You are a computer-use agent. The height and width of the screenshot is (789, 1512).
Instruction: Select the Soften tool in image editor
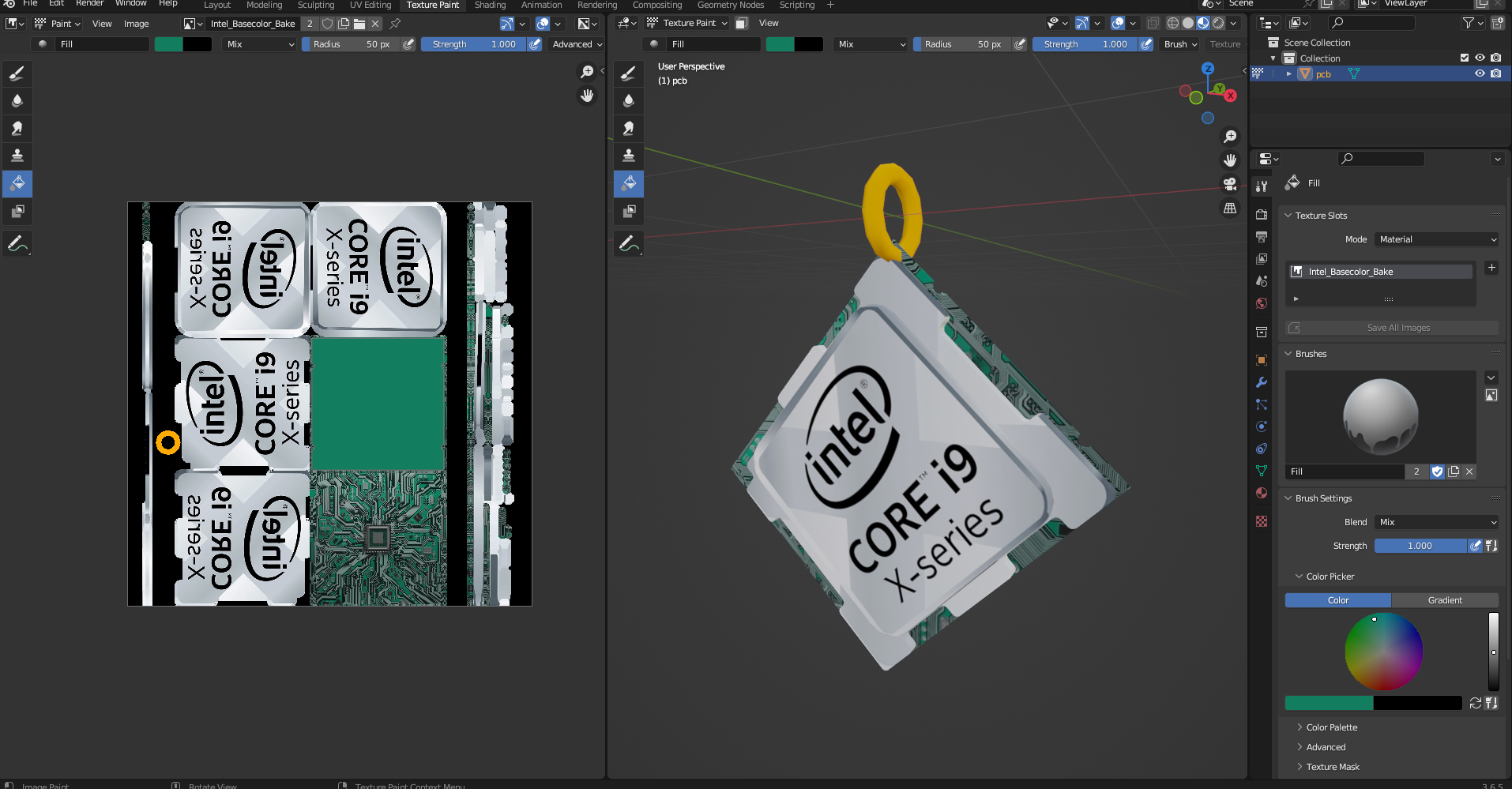pyautogui.click(x=17, y=101)
